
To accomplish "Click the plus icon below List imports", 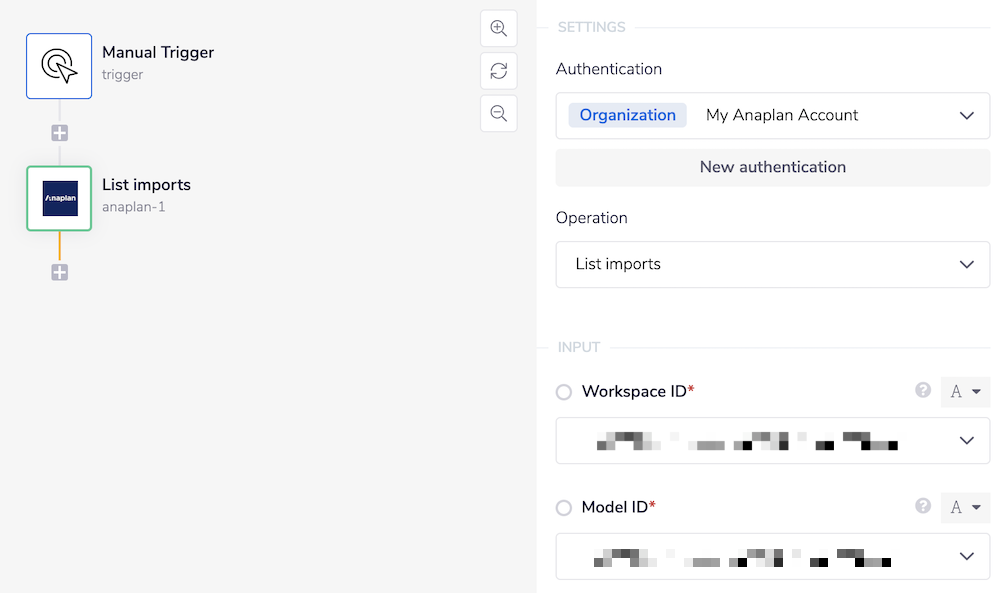I will (x=59, y=271).
